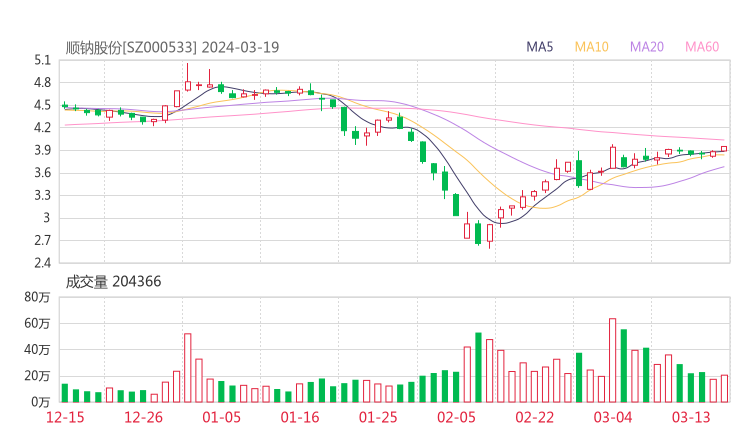Click the 3.6 price axis label

tap(42, 173)
